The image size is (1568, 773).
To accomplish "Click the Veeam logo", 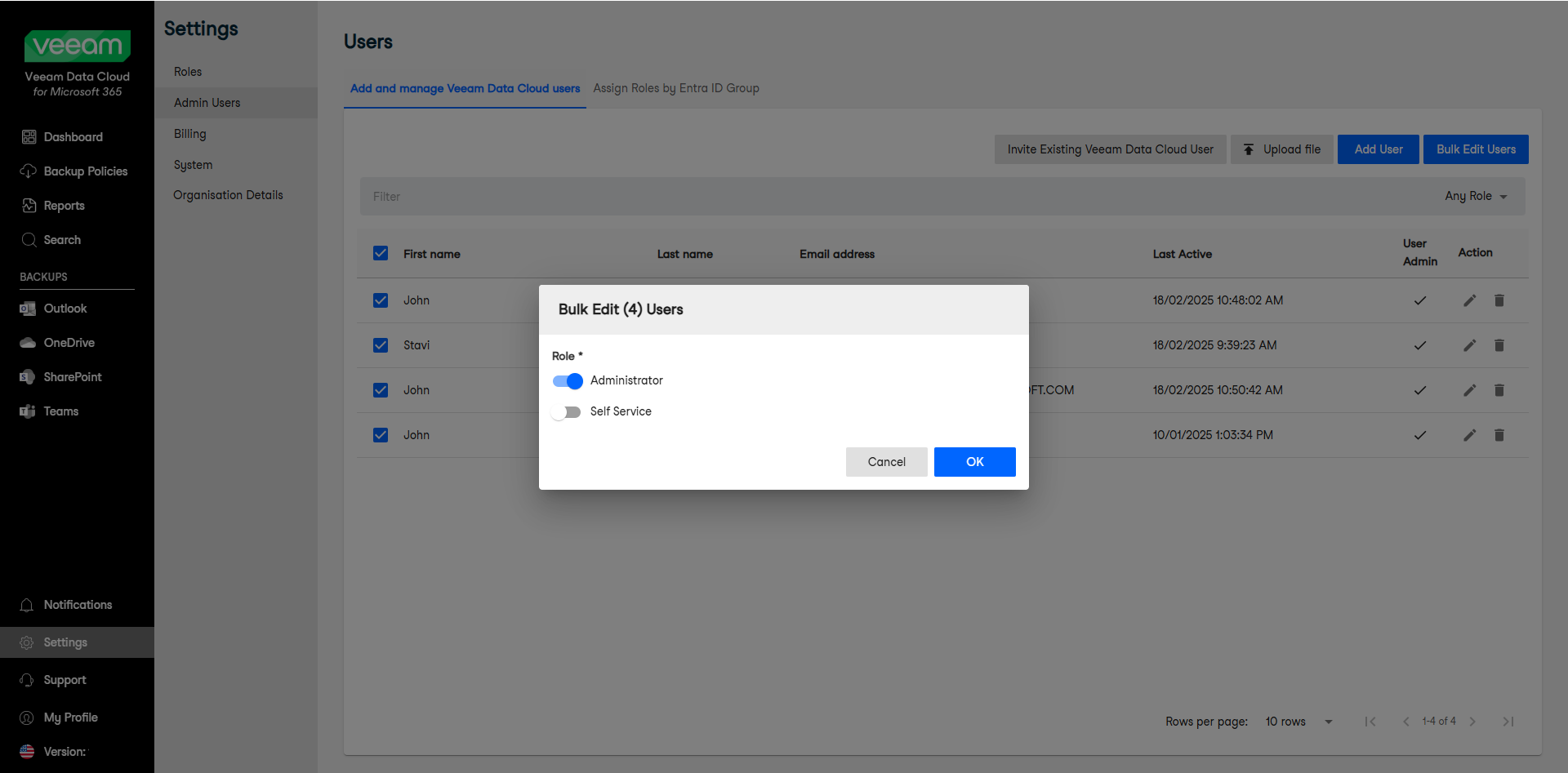I will 78,46.
